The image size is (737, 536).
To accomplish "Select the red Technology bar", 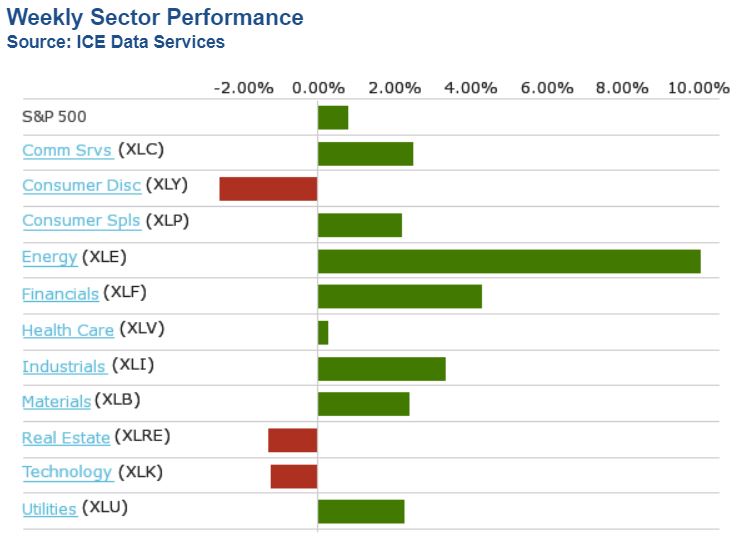I will (293, 476).
